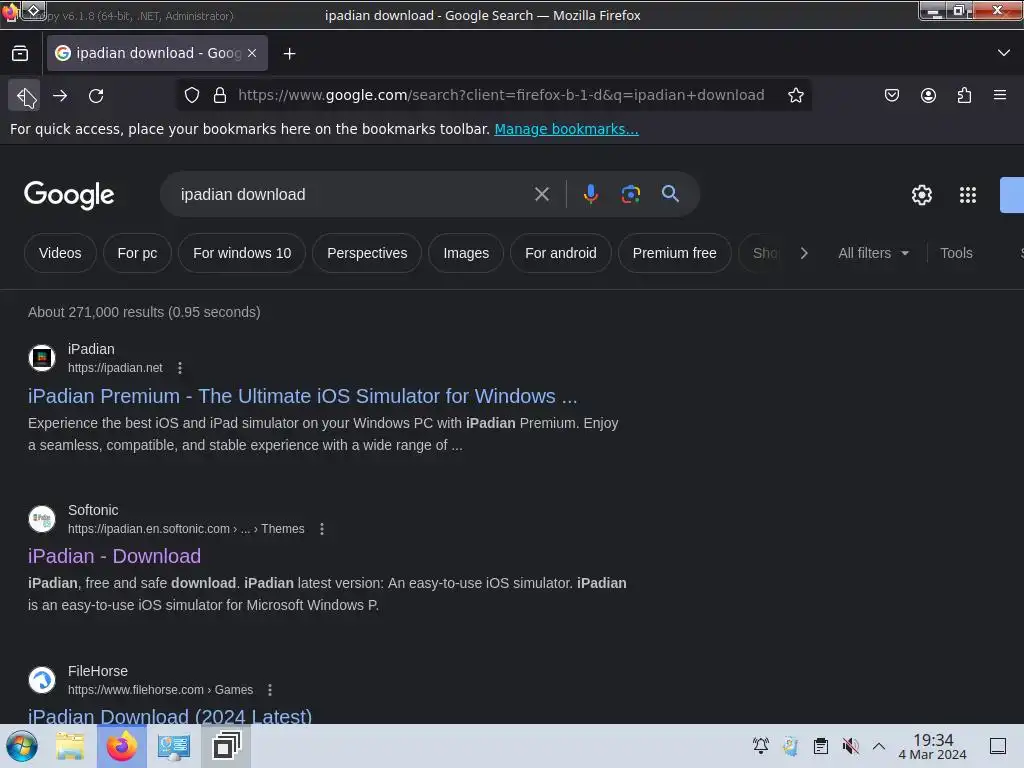Show site security padlock info

(x=220, y=95)
